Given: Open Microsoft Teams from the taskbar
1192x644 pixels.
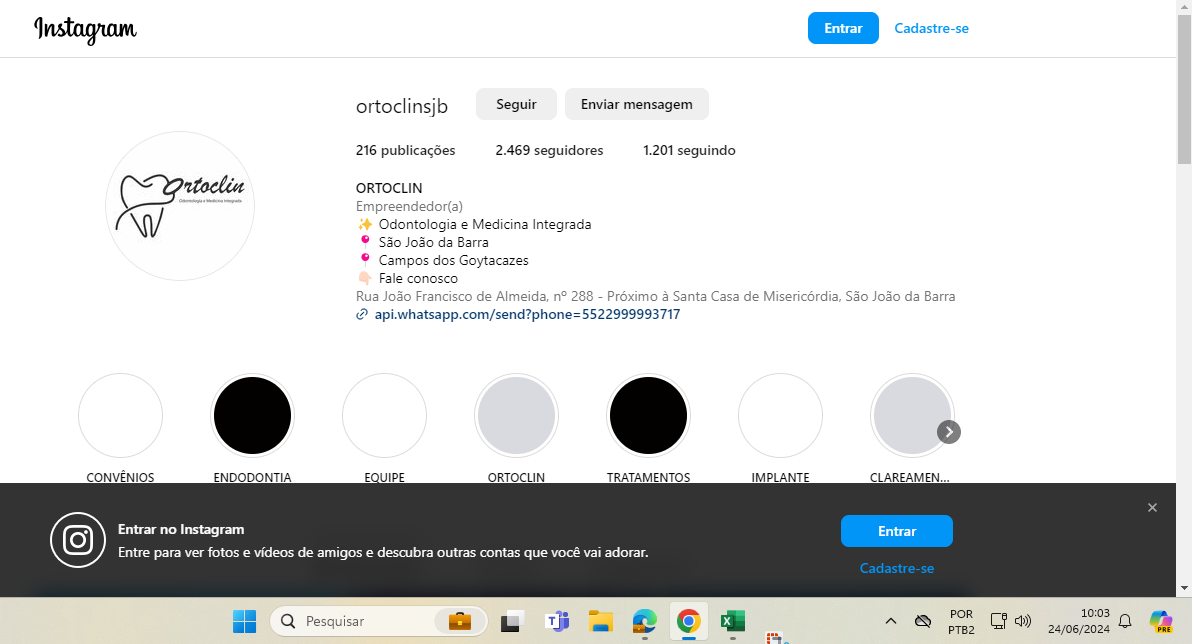Looking at the screenshot, I should pyautogui.click(x=557, y=621).
